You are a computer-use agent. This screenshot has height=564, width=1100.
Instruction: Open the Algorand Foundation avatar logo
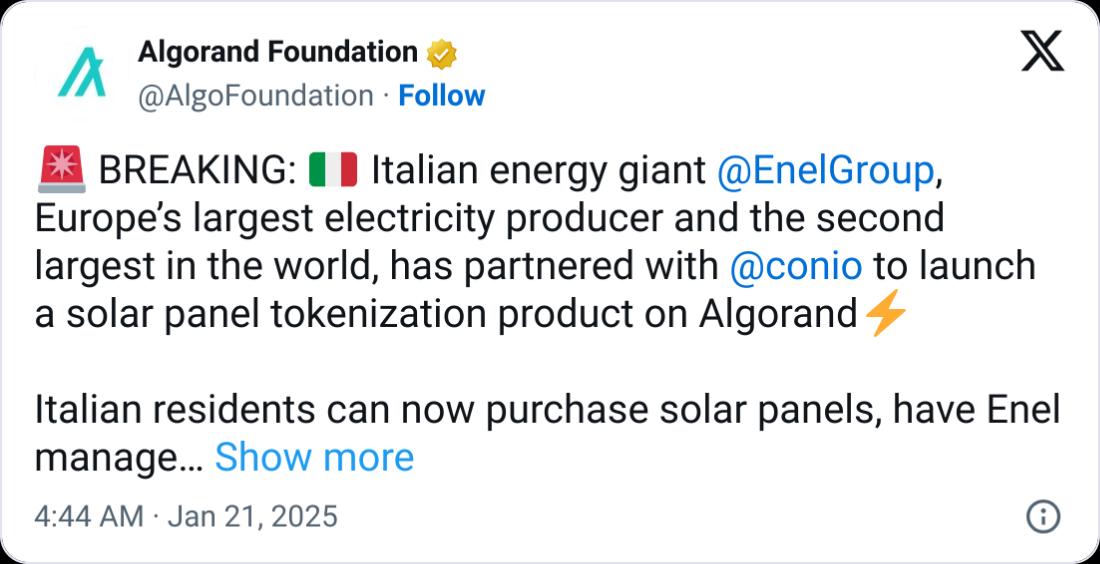(x=81, y=72)
